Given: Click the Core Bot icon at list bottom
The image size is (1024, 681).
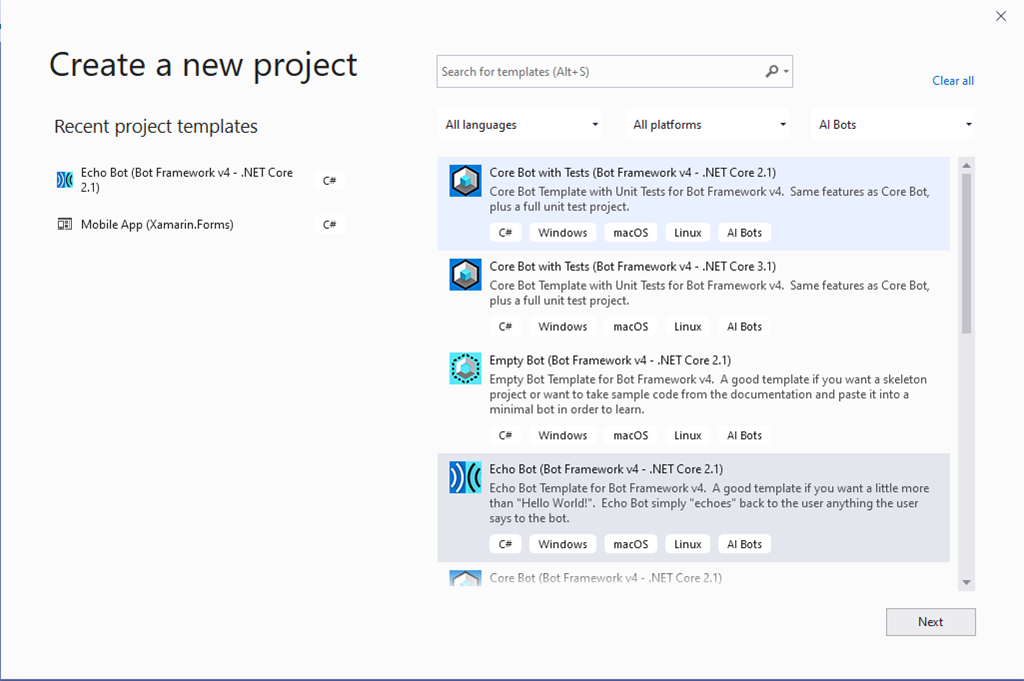Looking at the screenshot, I should (464, 578).
